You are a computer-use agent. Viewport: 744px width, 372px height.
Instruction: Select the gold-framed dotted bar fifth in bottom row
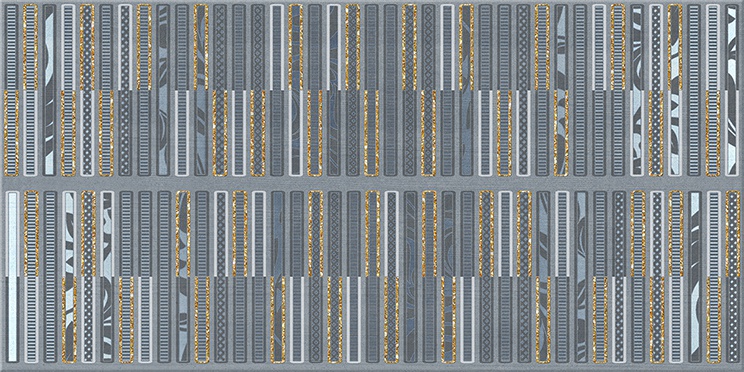click(87, 233)
